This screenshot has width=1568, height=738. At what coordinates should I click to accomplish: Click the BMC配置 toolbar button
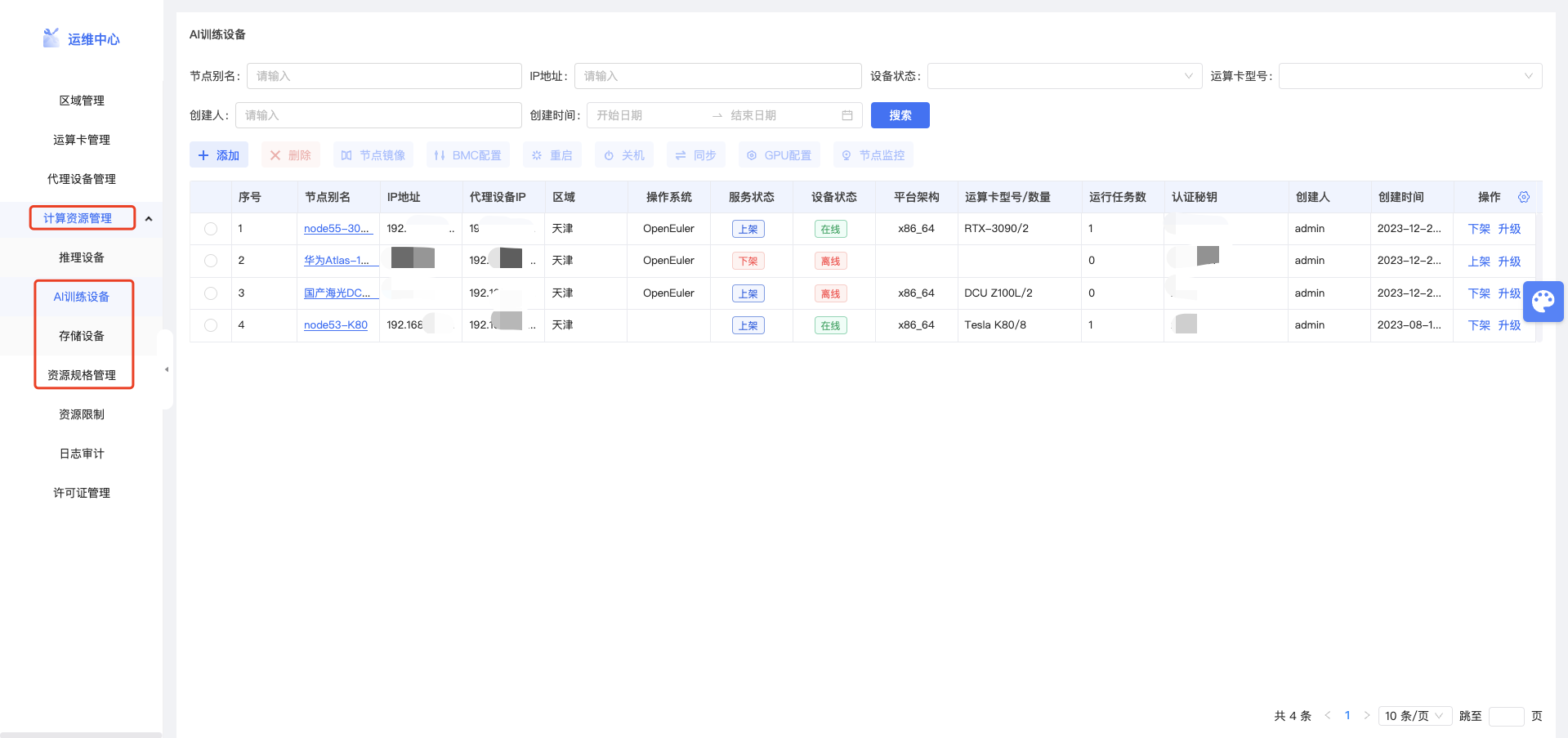click(468, 155)
